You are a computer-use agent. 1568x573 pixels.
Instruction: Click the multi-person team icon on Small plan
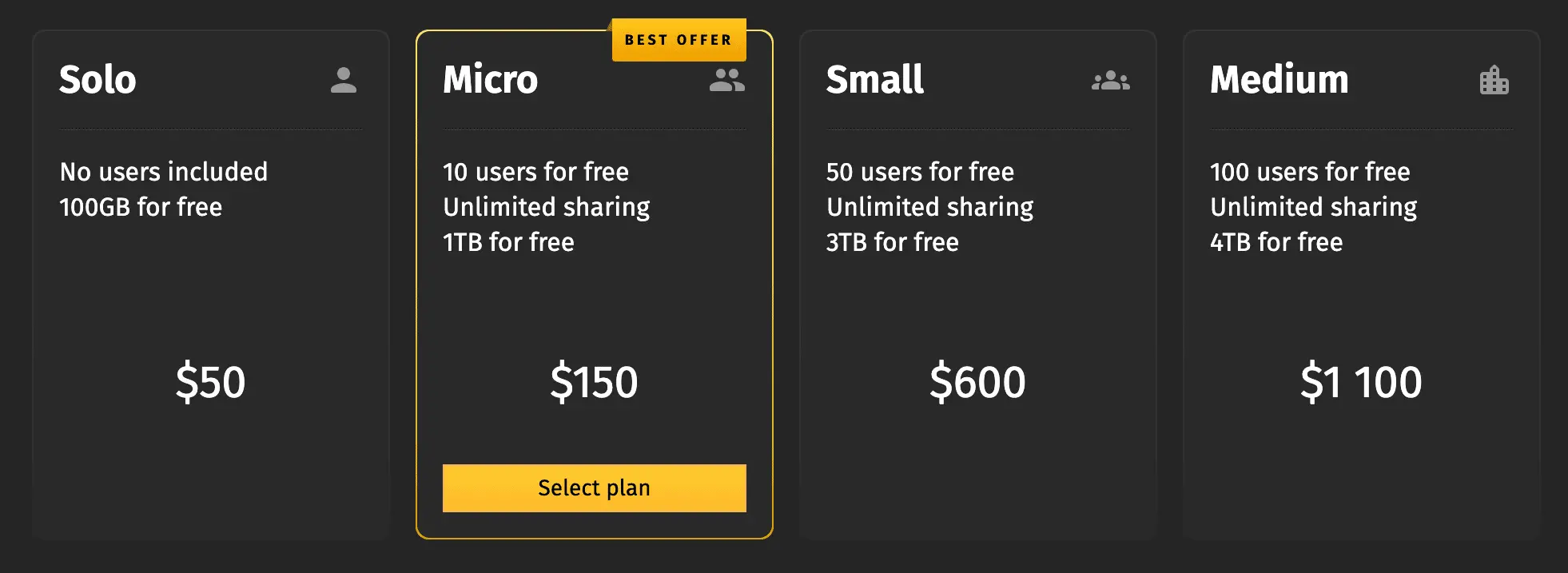click(1111, 80)
